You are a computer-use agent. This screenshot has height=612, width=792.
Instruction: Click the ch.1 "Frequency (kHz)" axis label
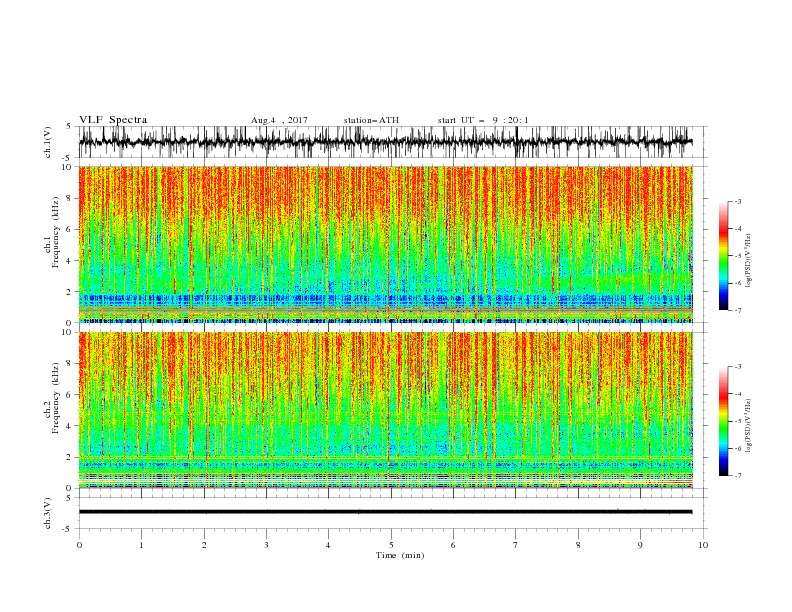(x=56, y=233)
